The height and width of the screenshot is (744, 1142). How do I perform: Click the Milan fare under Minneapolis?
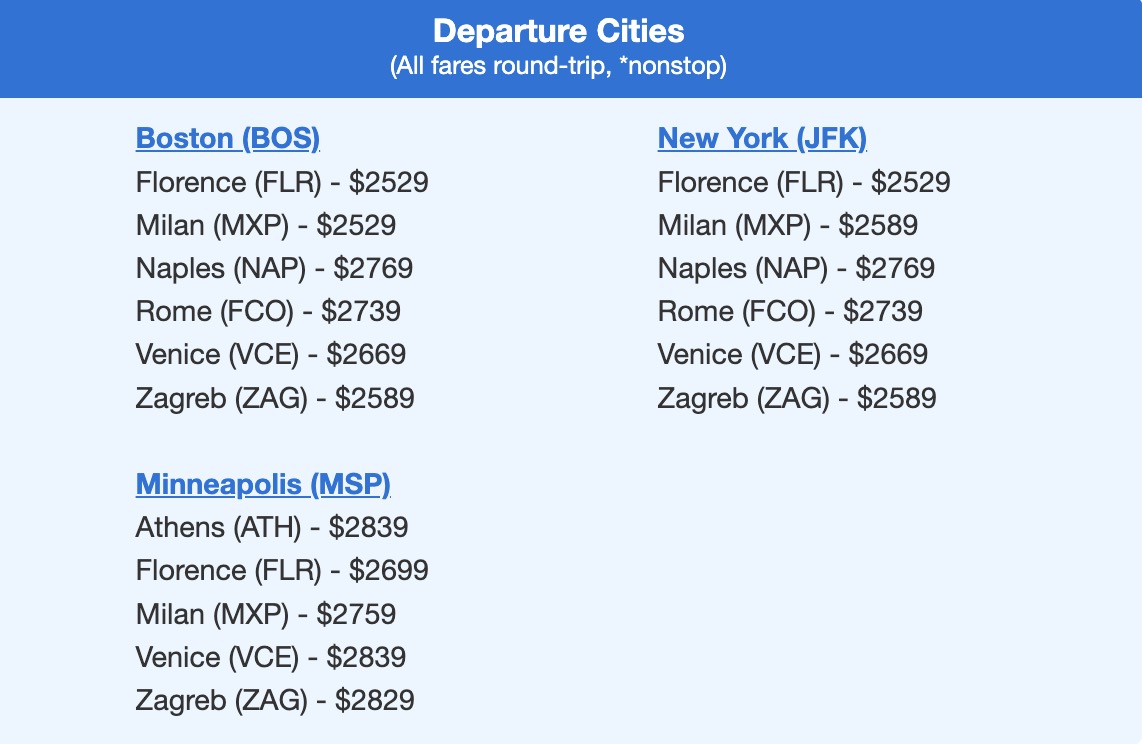(x=266, y=613)
